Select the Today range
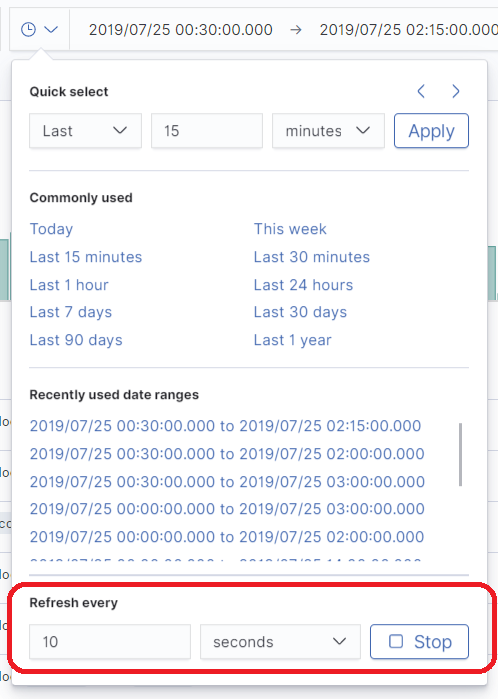Screen dimensions: 498x699 (x=51, y=229)
